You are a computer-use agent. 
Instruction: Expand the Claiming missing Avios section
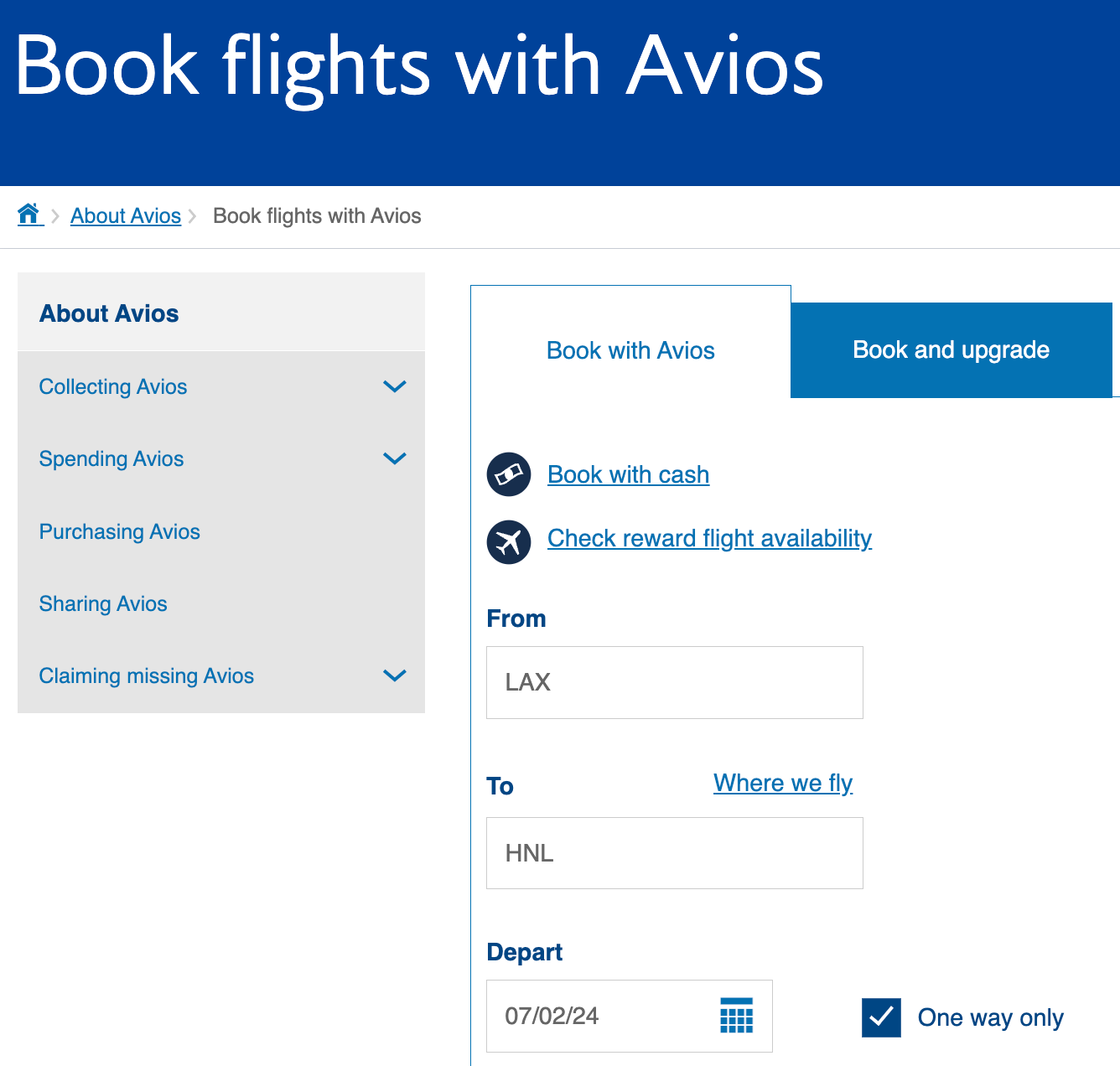pos(394,675)
